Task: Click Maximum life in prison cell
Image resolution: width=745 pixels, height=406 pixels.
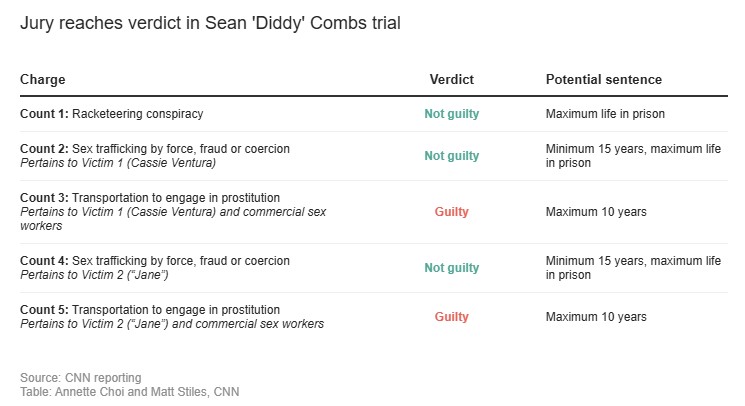Action: pos(605,114)
